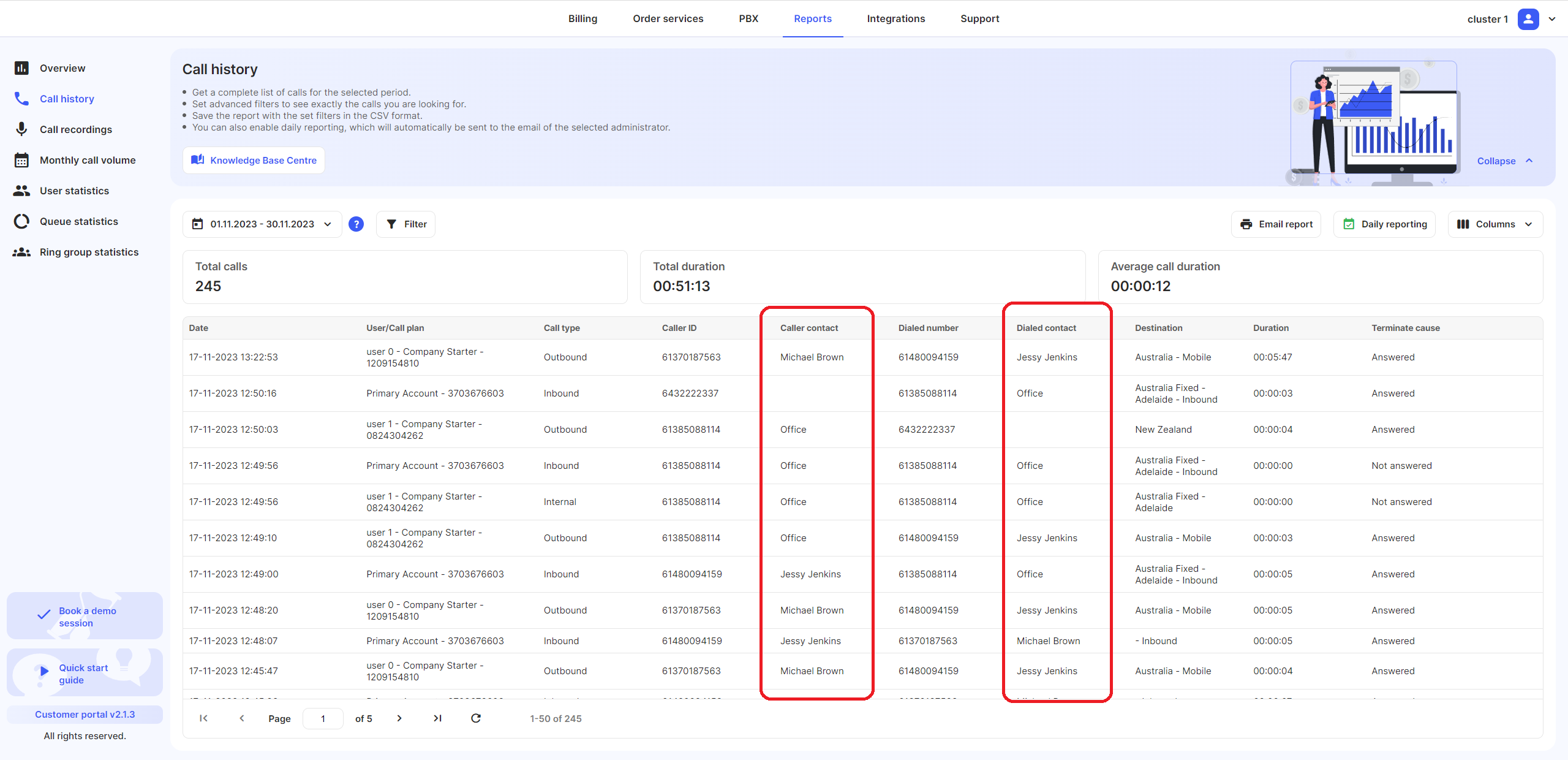Click the Book a demo session card

click(85, 616)
